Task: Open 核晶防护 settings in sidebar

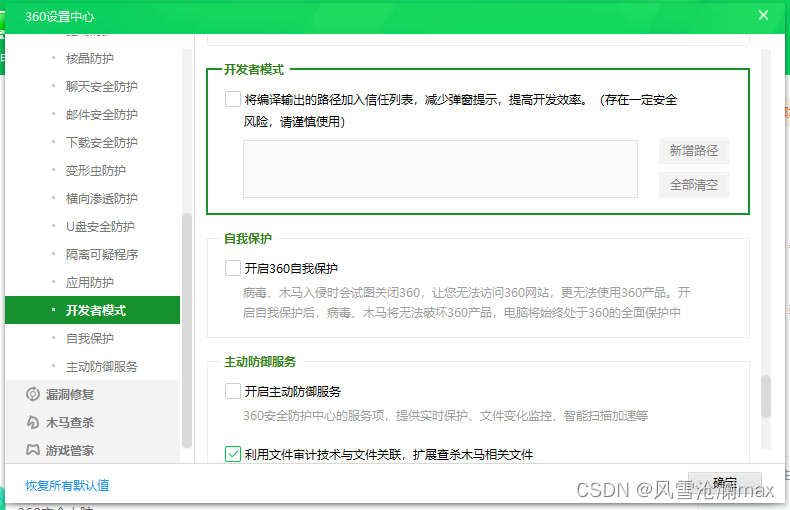Action: click(90, 58)
